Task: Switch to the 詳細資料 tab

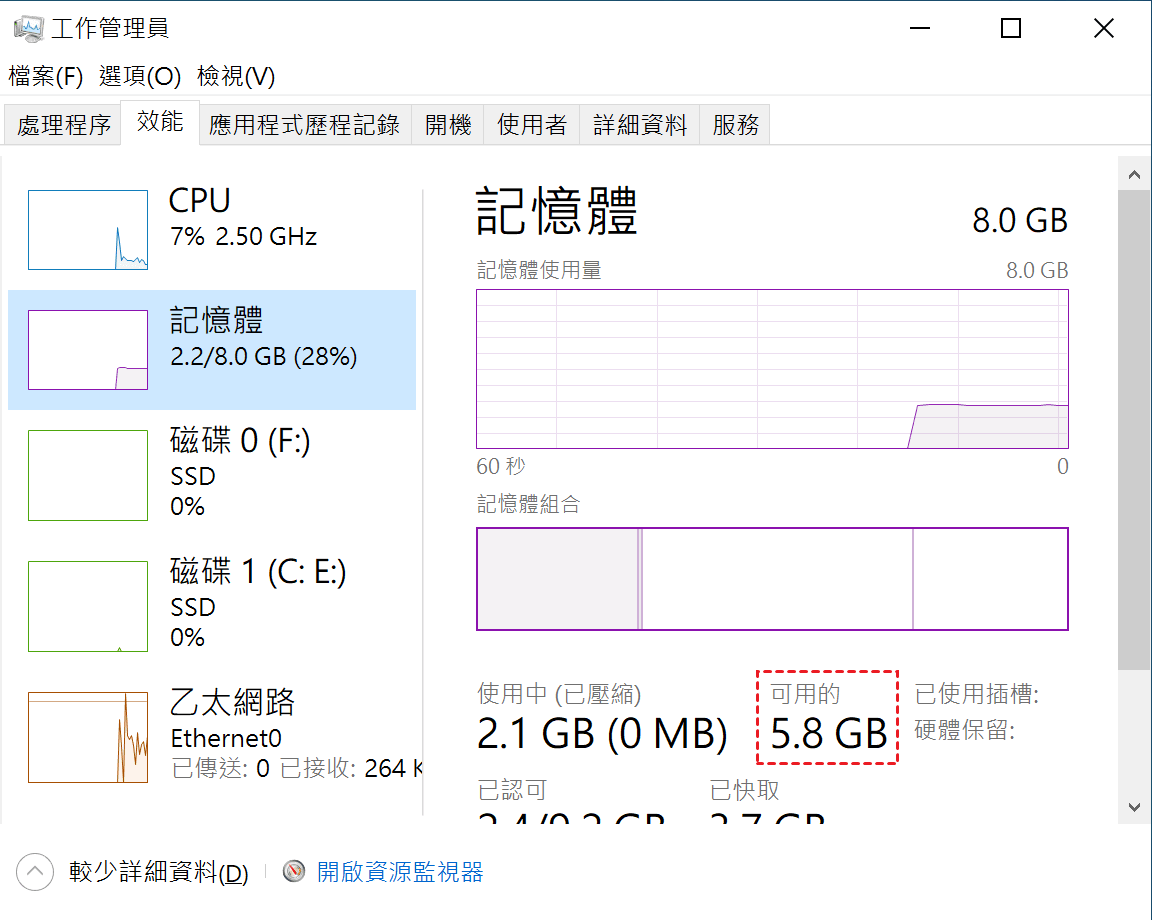Action: point(640,125)
